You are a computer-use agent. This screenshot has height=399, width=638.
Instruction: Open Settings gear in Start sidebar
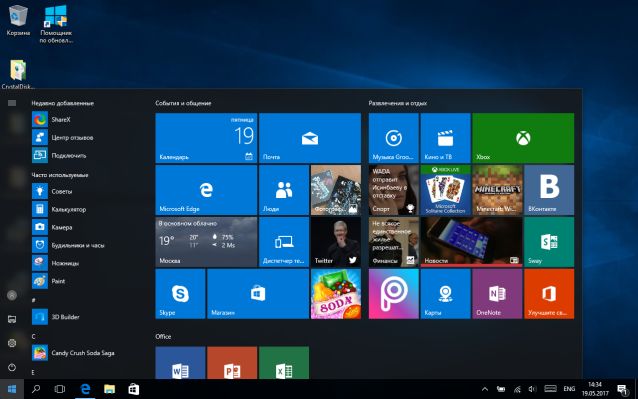point(12,343)
